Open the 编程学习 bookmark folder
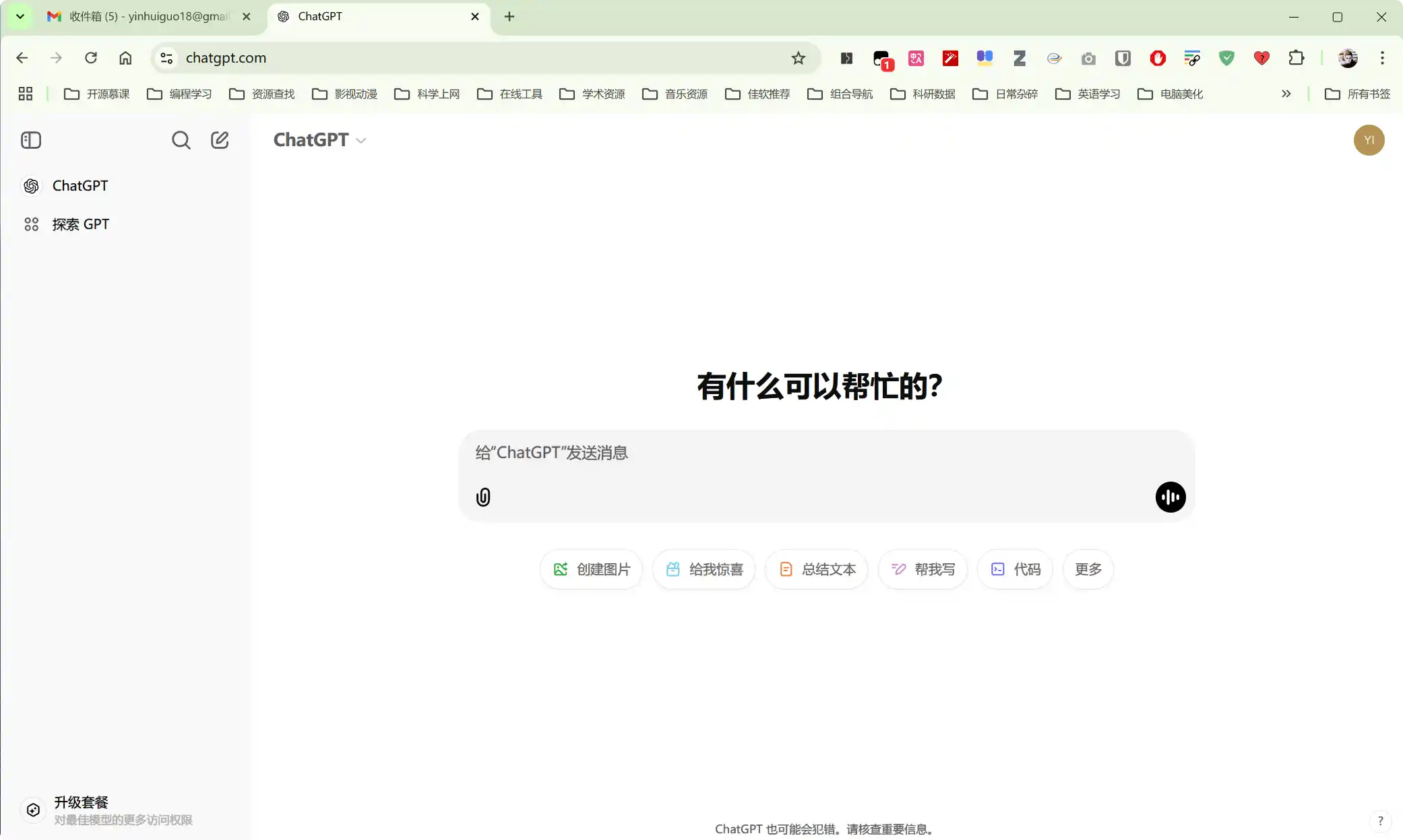The height and width of the screenshot is (840, 1403). tap(179, 94)
